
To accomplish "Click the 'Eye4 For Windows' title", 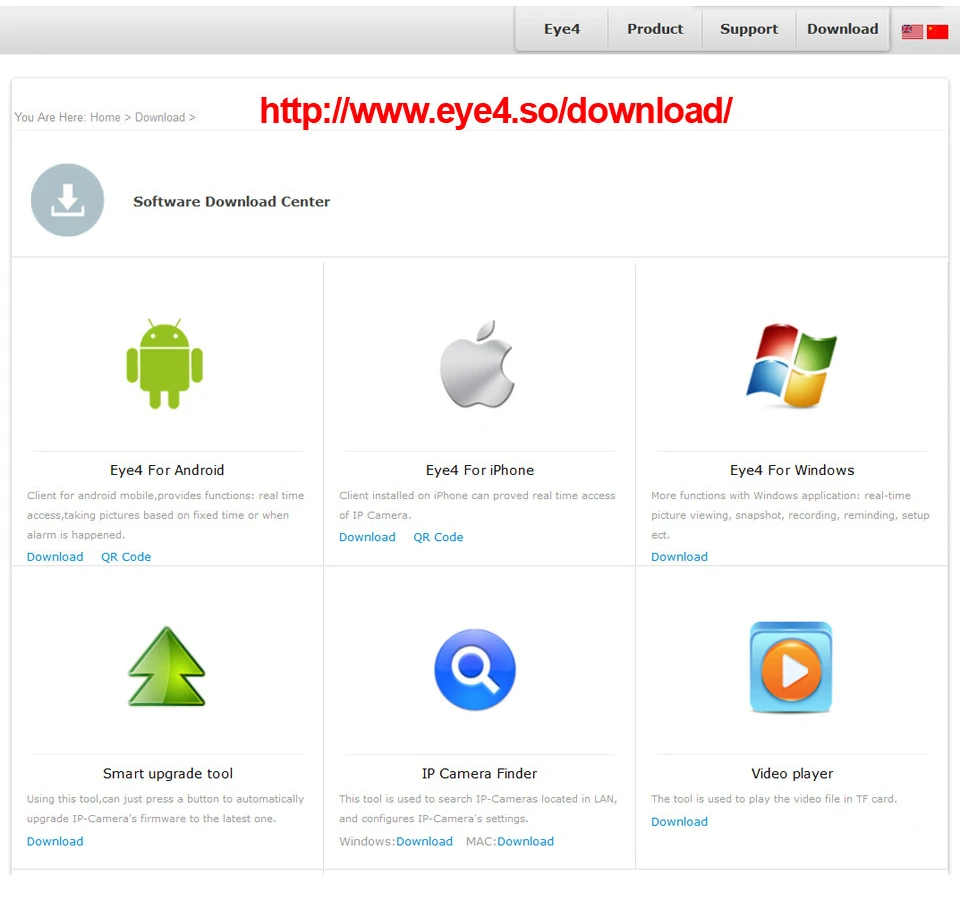I will pyautogui.click(x=792, y=470).
